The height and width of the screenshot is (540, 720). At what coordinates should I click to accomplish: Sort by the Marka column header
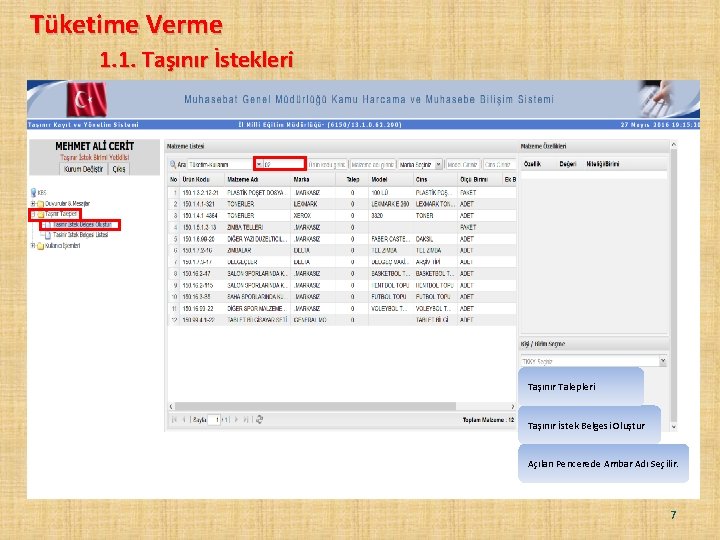(313, 180)
